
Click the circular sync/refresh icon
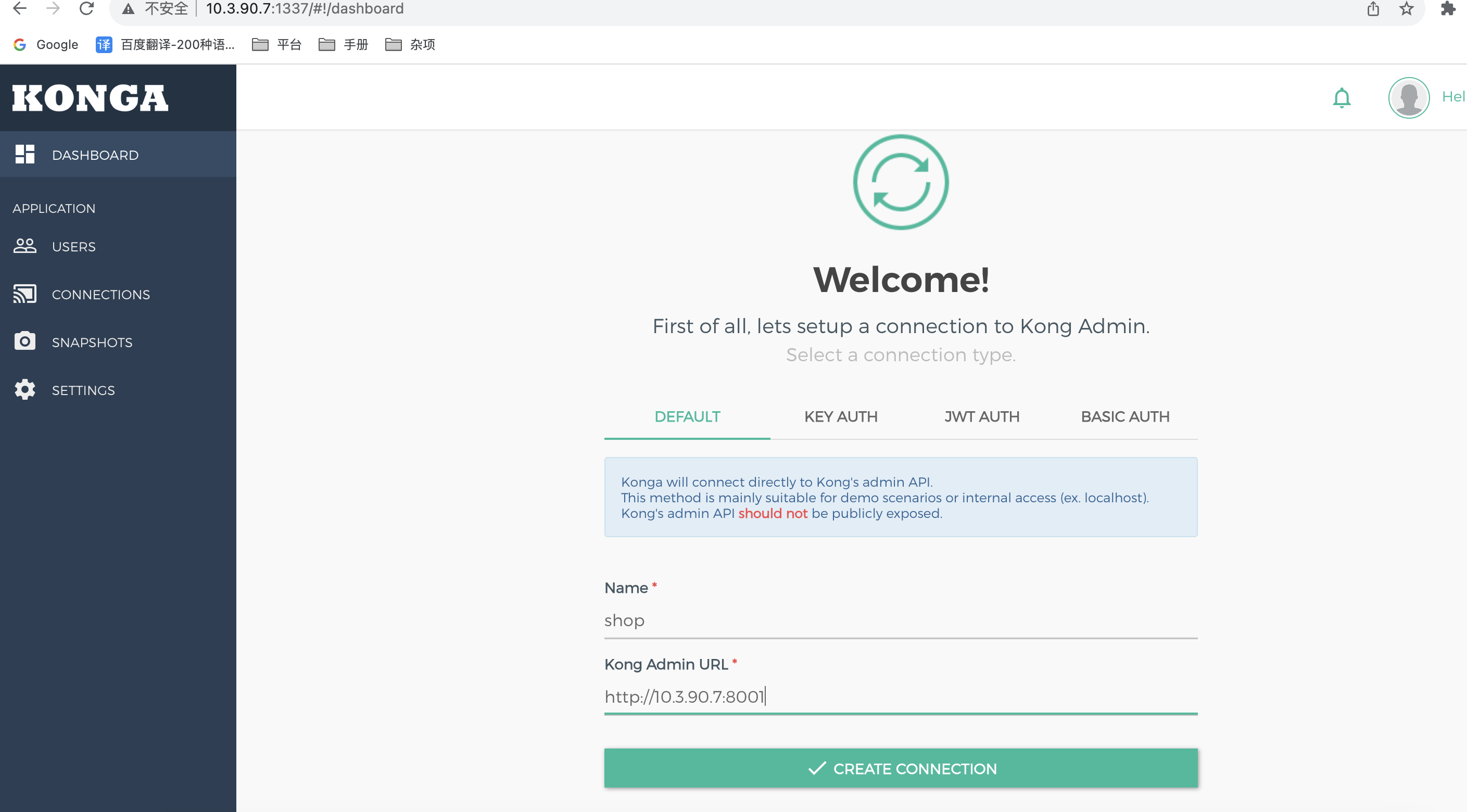(901, 182)
